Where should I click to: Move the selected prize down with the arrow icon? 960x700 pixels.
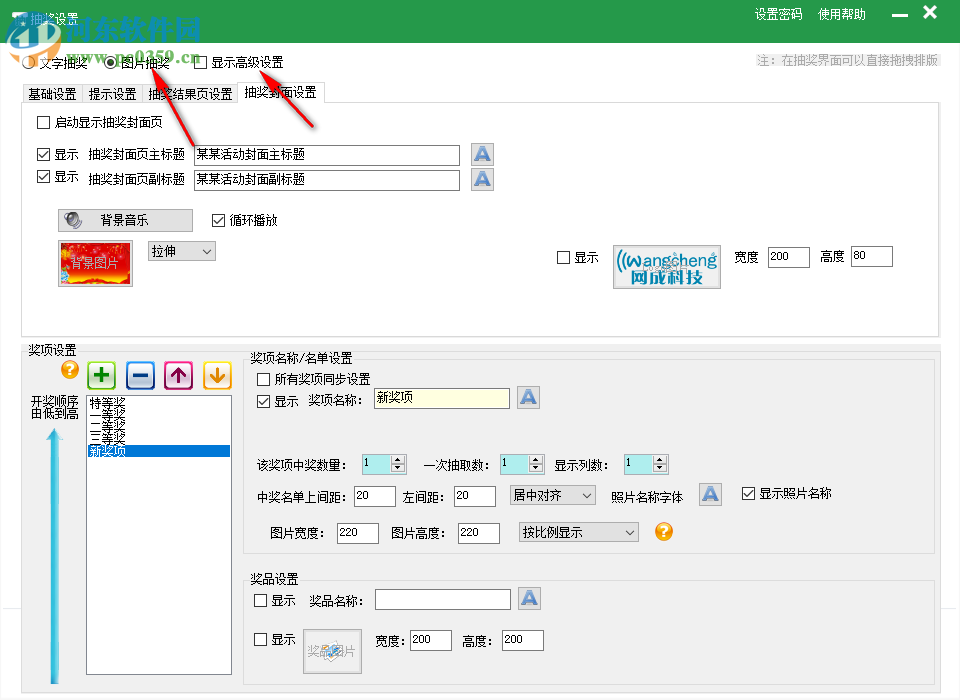click(x=217, y=375)
